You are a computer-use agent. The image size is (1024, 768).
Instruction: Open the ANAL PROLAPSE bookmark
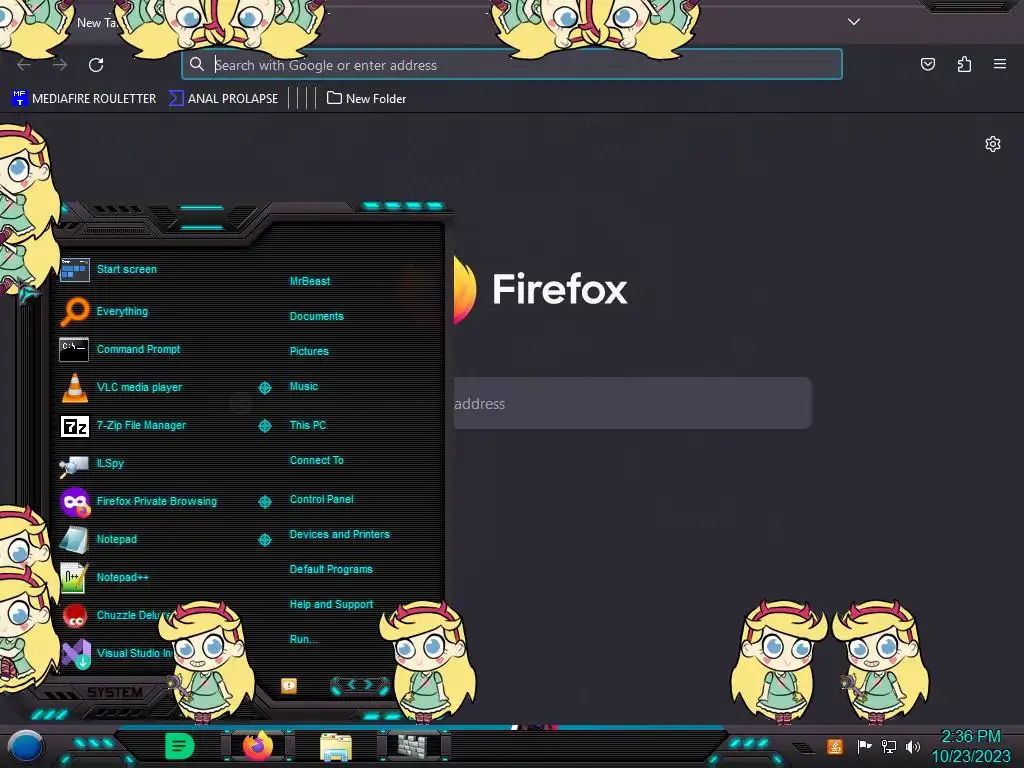click(224, 99)
